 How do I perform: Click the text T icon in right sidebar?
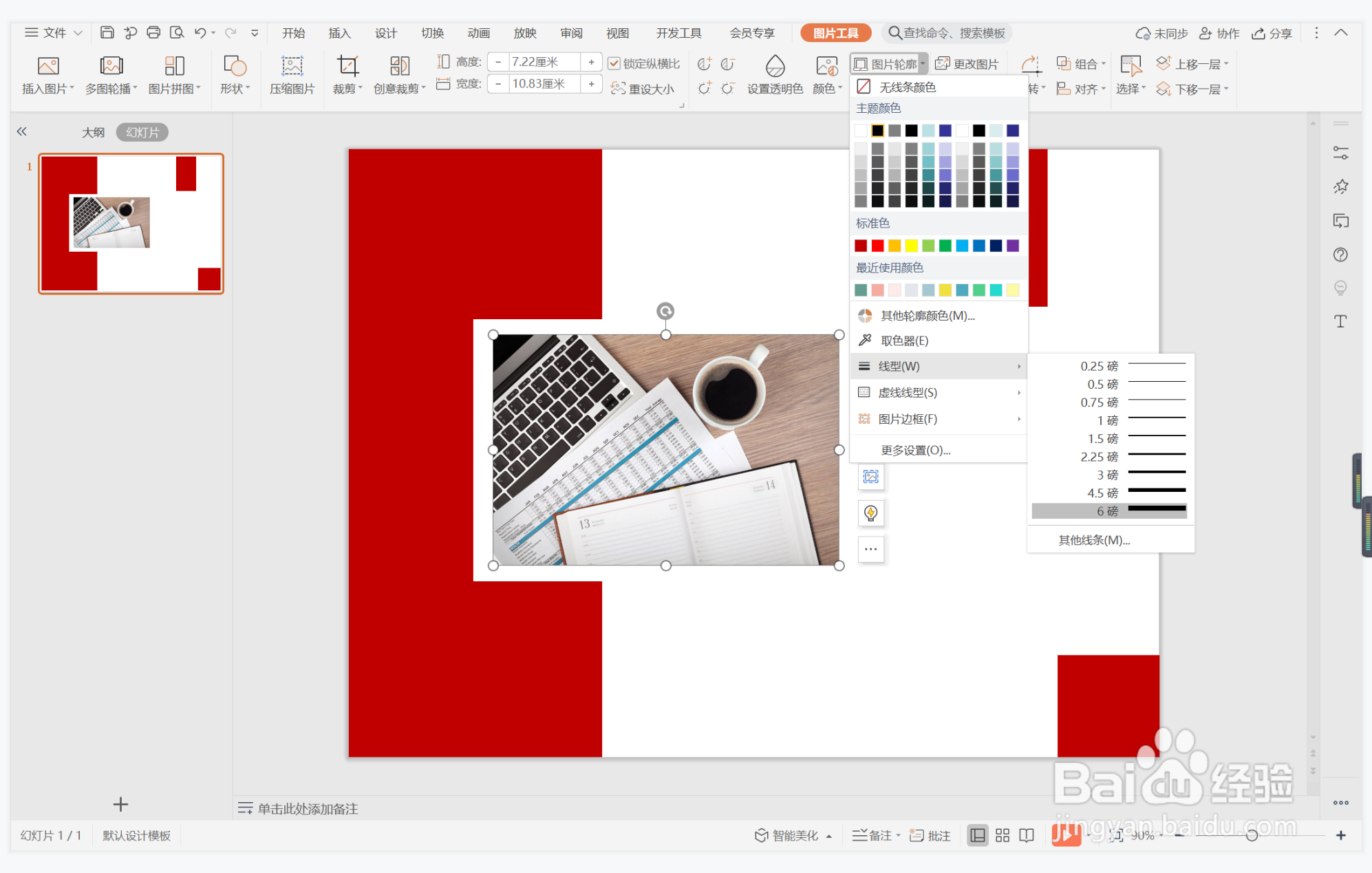click(1340, 321)
